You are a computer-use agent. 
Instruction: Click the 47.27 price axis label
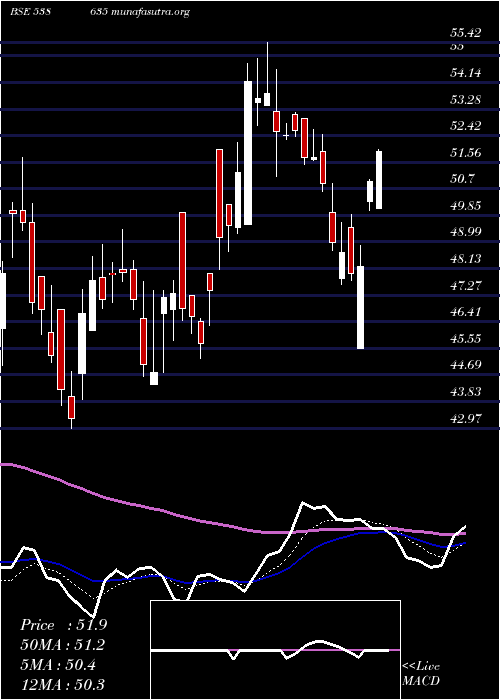coord(466,285)
